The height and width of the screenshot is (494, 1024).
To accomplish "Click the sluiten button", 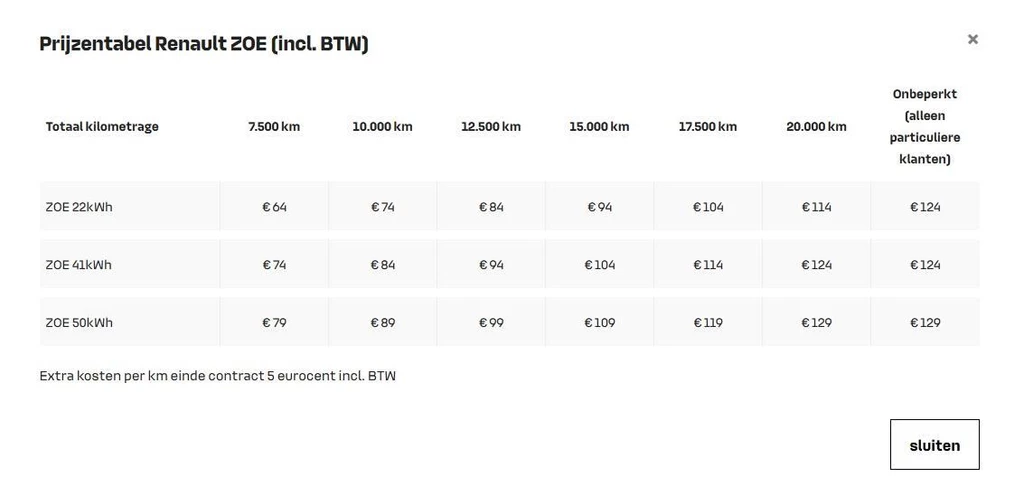I will tap(934, 445).
